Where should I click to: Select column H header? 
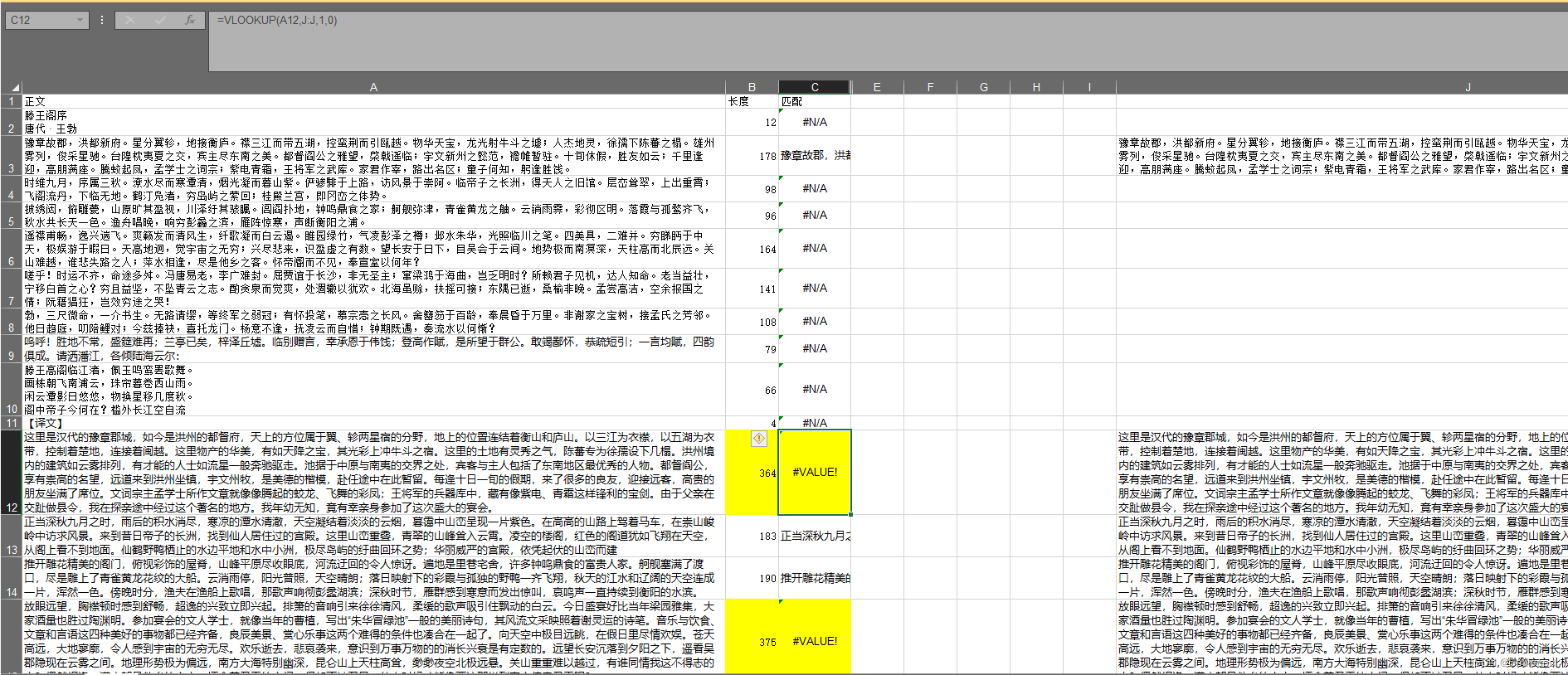coord(1036,87)
